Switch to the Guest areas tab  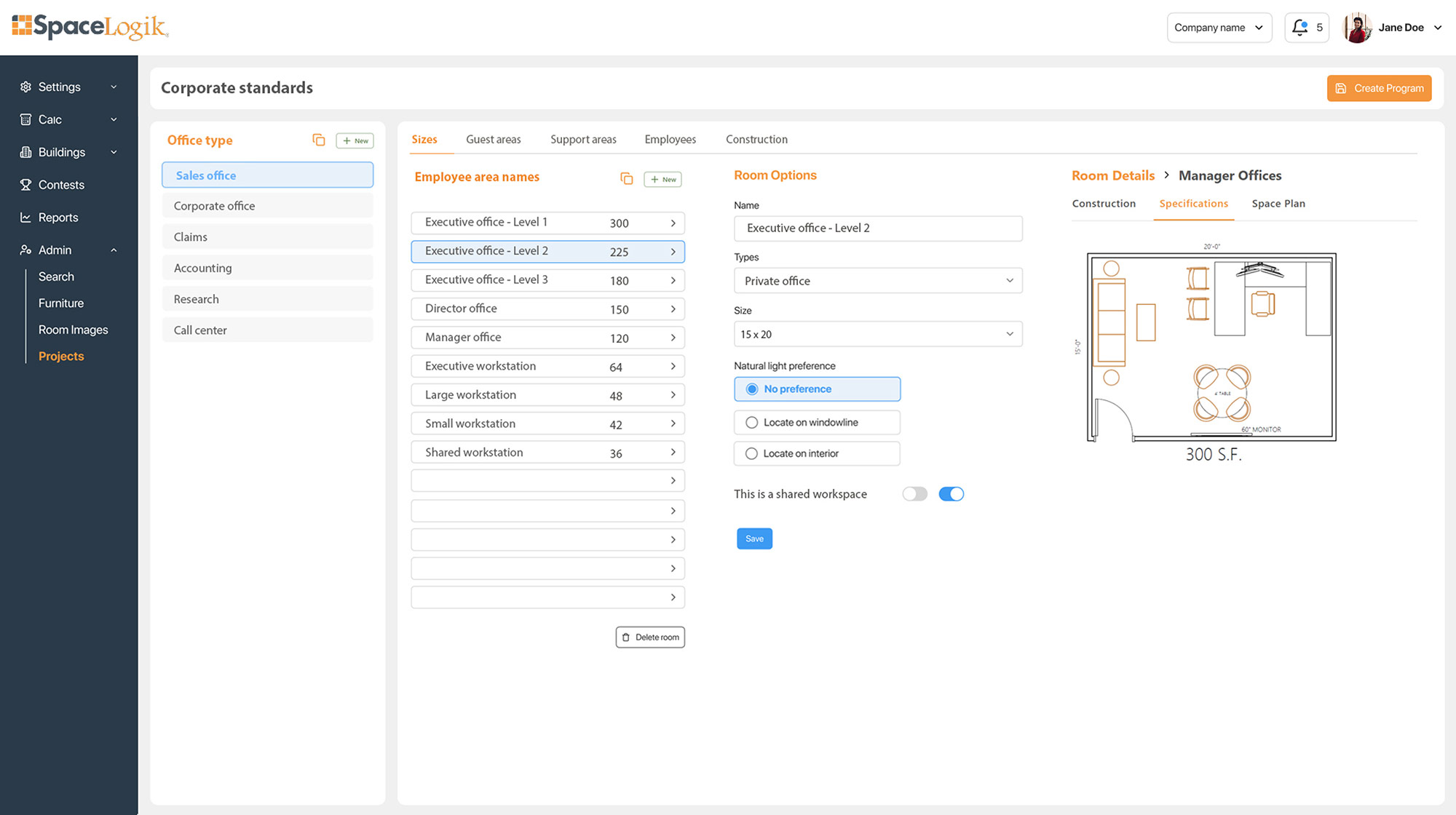pos(493,140)
